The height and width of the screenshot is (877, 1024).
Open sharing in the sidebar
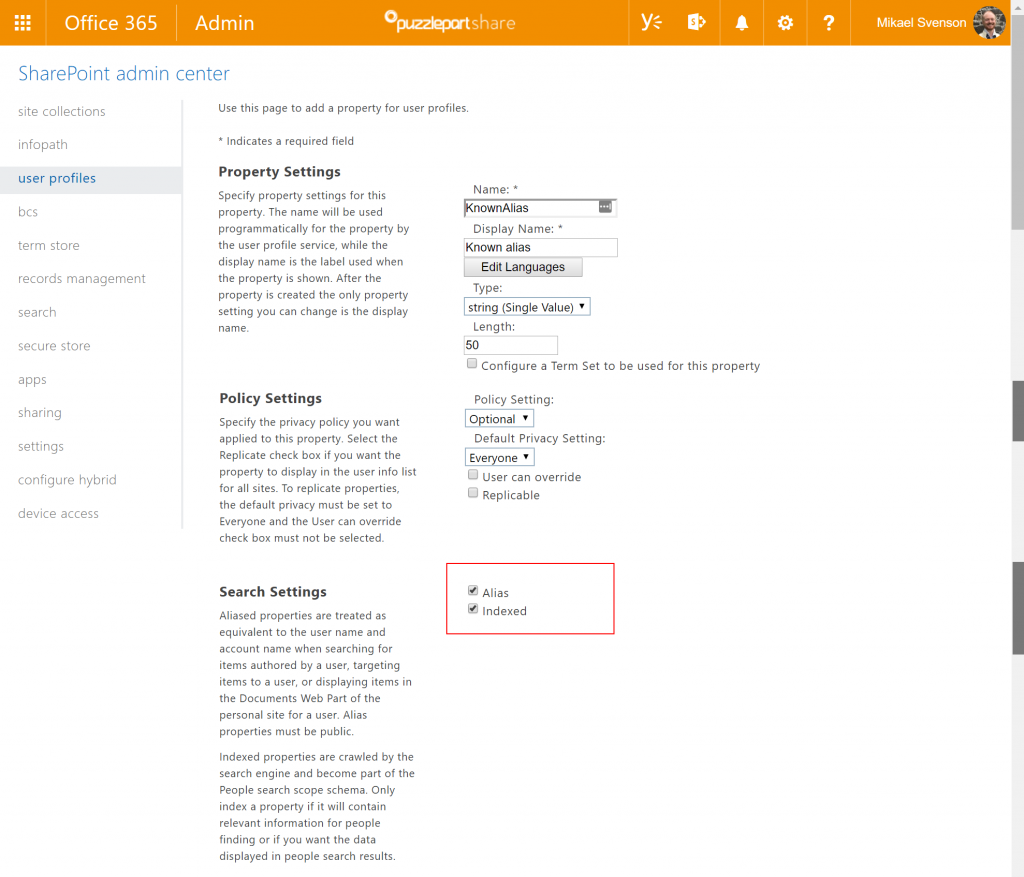[x=39, y=413]
